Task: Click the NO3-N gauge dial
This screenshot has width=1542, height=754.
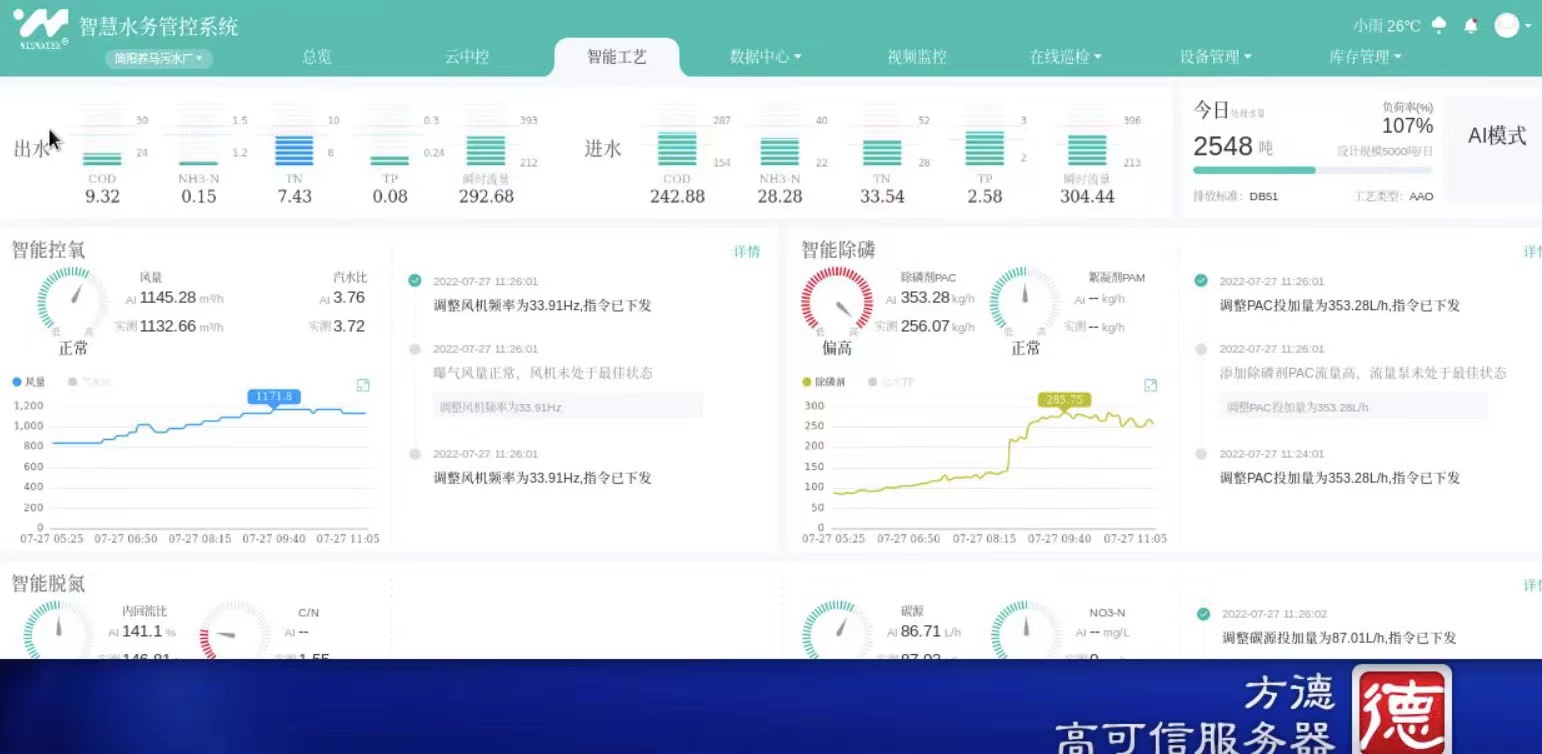Action: coord(1026,630)
